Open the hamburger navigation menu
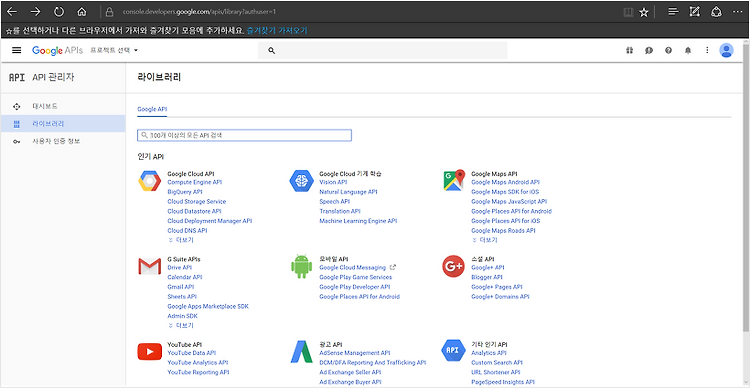 17,50
